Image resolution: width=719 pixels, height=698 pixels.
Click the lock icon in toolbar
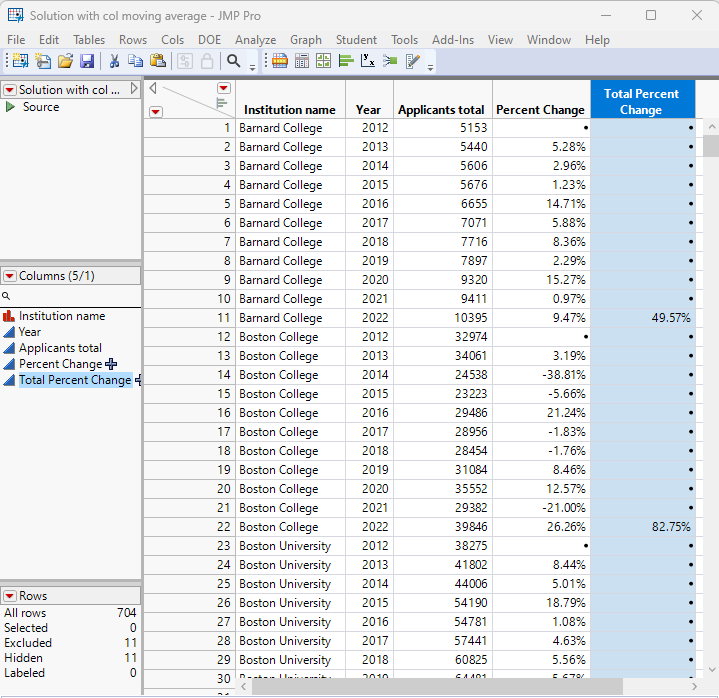(x=207, y=61)
